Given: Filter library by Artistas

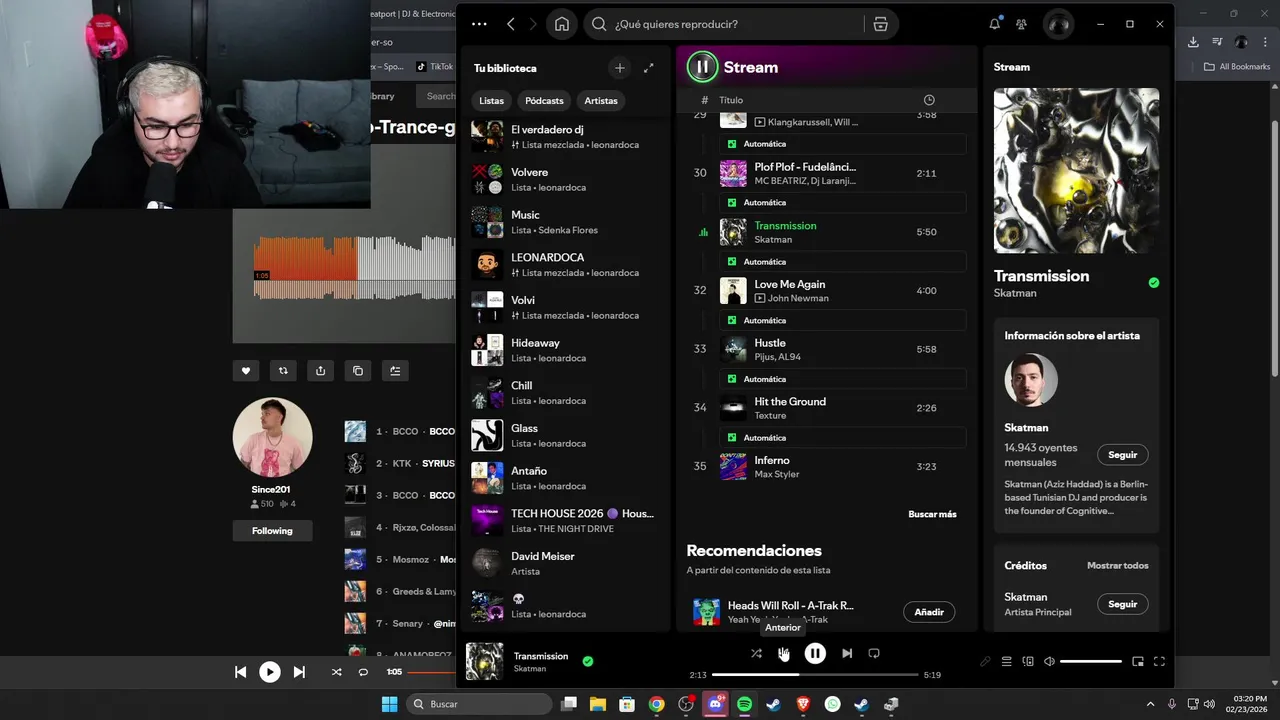Looking at the screenshot, I should click(601, 101).
